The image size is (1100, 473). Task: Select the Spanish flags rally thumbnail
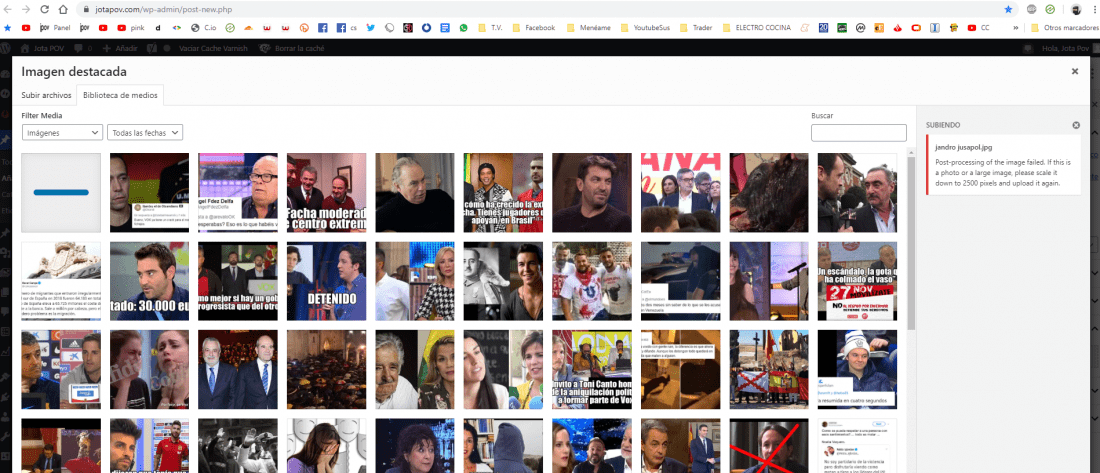(769, 369)
